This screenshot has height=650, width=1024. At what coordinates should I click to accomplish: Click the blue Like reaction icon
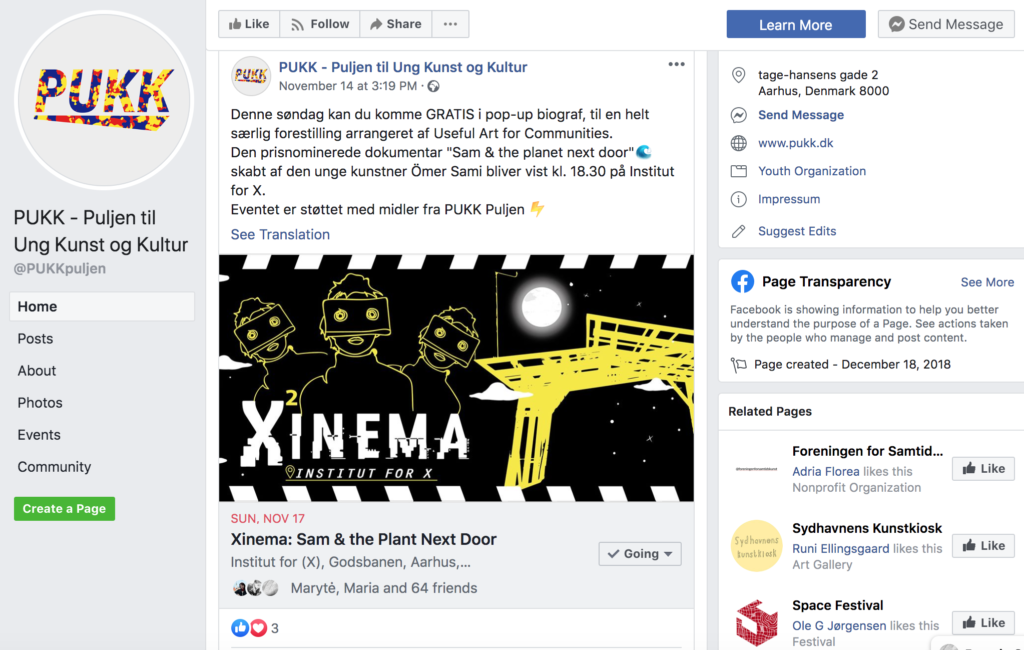point(240,628)
